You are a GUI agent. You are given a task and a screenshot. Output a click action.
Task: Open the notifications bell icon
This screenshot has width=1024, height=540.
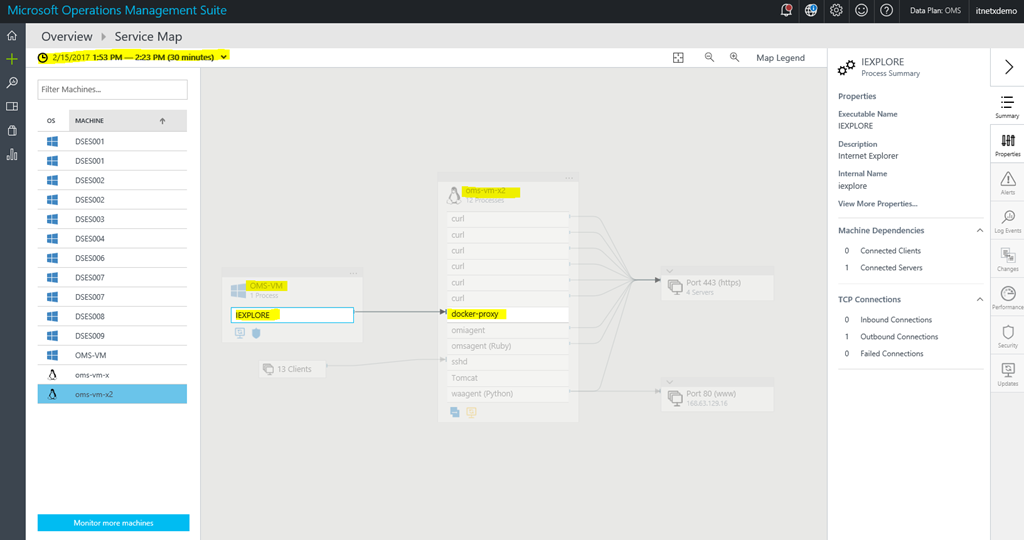pyautogui.click(x=786, y=10)
